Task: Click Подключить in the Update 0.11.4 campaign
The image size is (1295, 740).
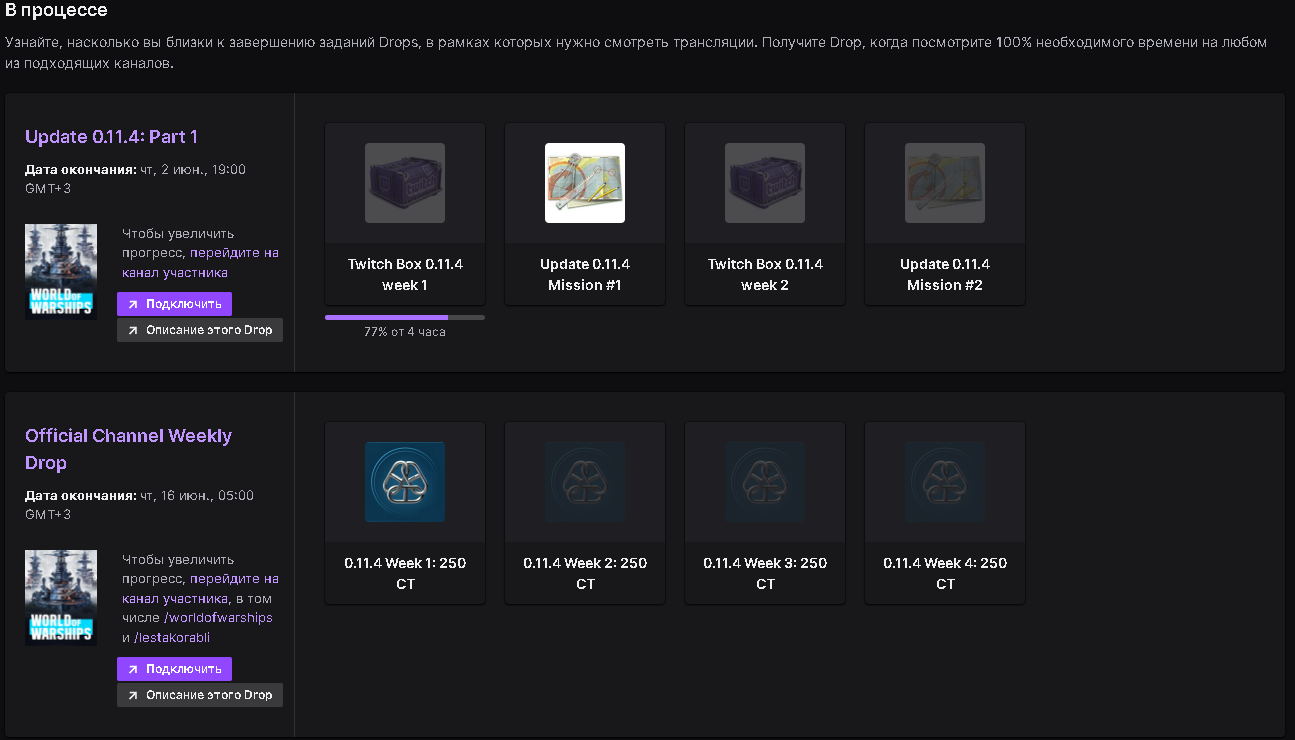Action: tap(174, 304)
